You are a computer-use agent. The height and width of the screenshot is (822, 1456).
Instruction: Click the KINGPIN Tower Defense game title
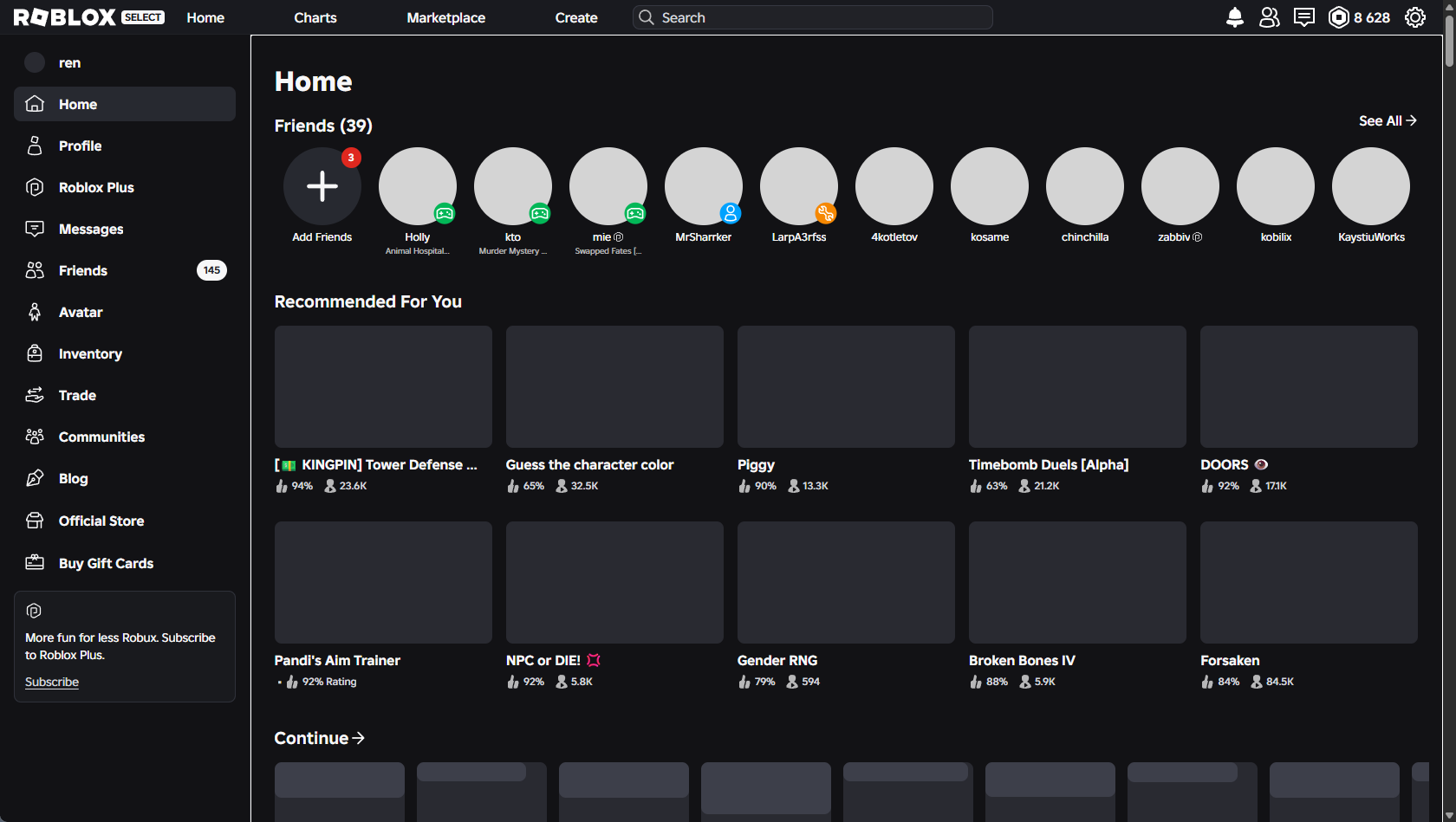(376, 464)
